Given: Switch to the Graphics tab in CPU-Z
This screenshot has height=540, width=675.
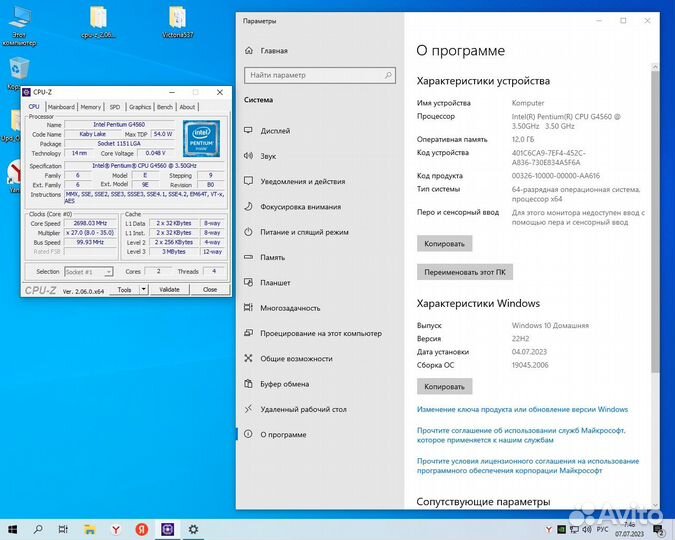Looking at the screenshot, I should click(140, 107).
